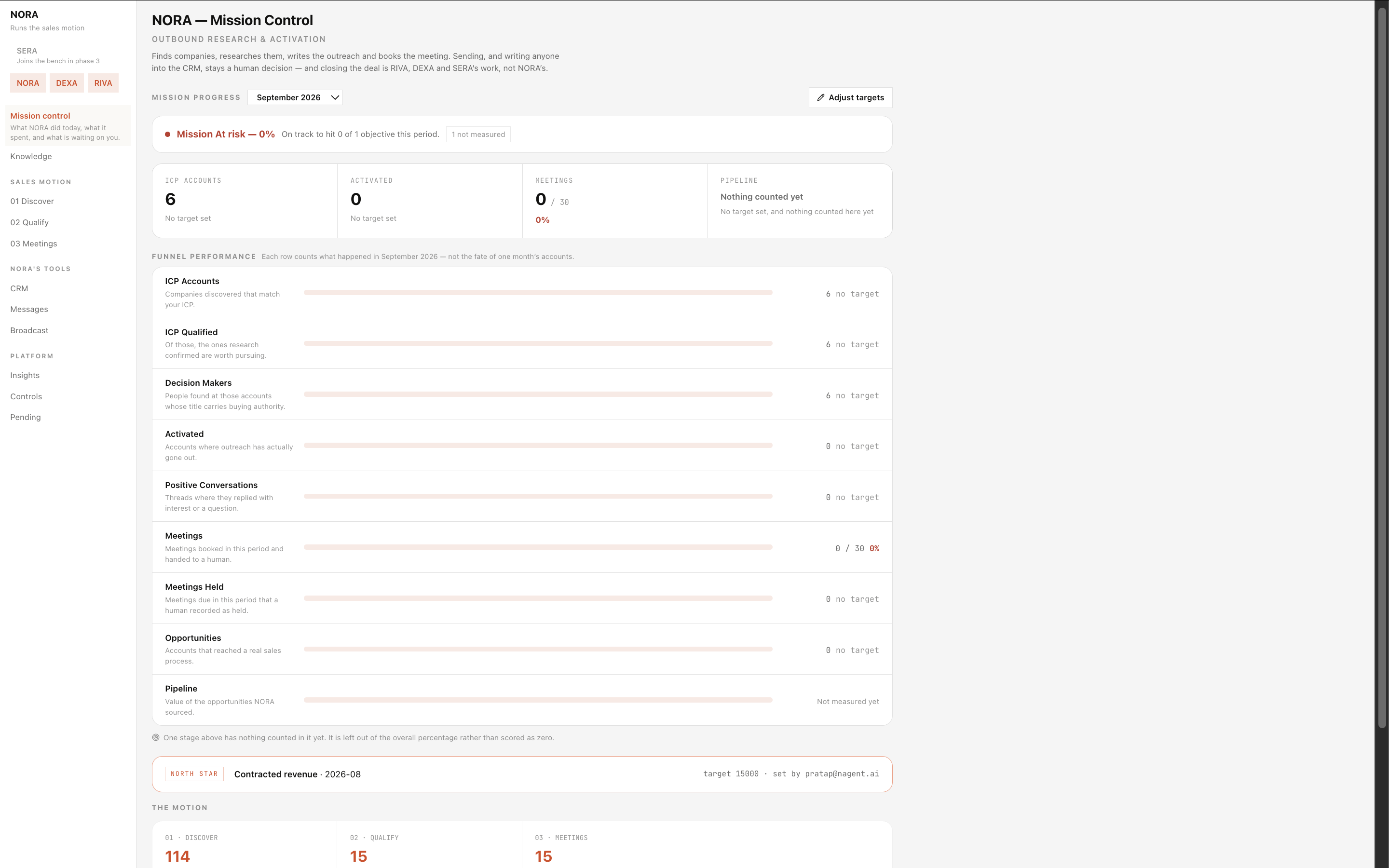Open the Broadcast tool
This screenshot has width=1389, height=868.
coord(29,330)
